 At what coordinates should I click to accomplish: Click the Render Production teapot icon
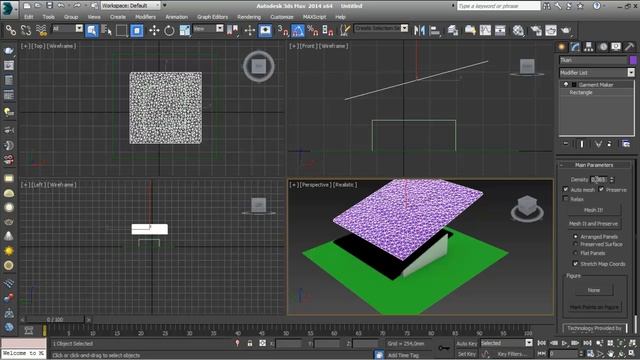click(566, 31)
